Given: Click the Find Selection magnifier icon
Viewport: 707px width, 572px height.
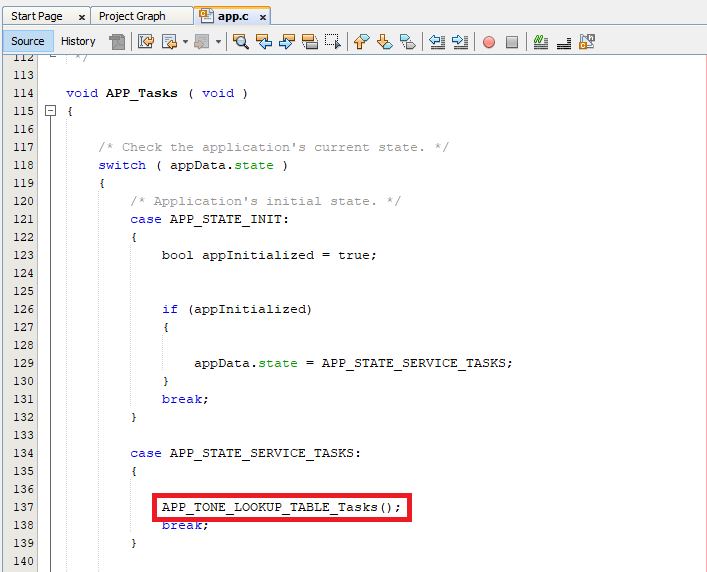Looking at the screenshot, I should (241, 41).
